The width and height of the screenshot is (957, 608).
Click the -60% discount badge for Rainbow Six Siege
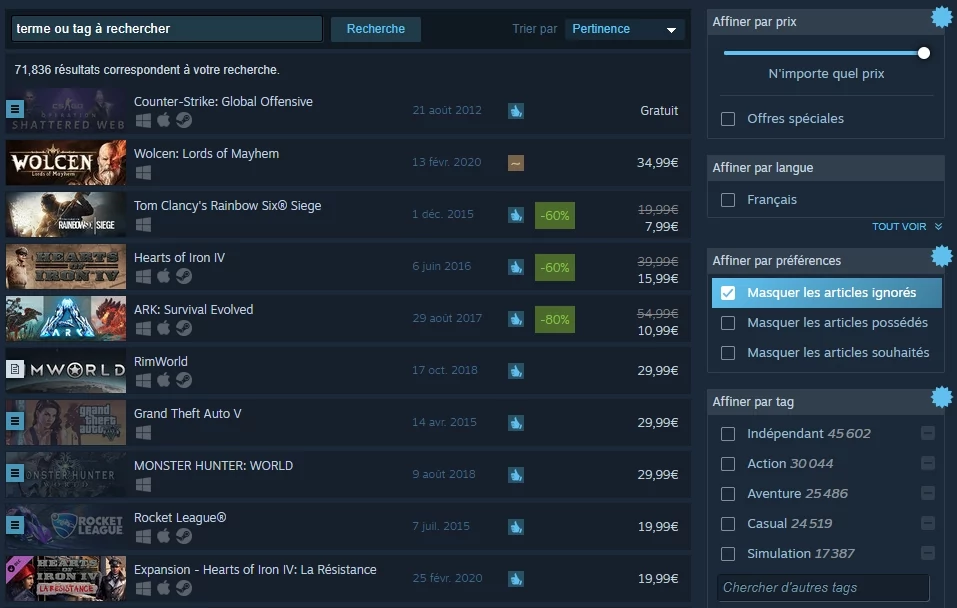tap(555, 215)
